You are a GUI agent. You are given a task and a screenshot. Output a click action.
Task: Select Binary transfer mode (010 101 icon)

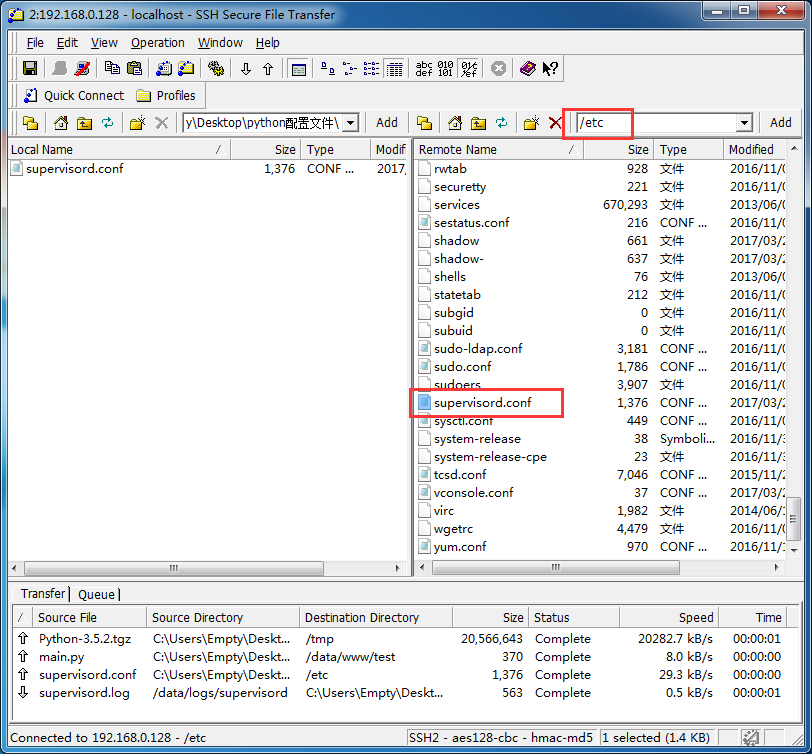(445, 68)
